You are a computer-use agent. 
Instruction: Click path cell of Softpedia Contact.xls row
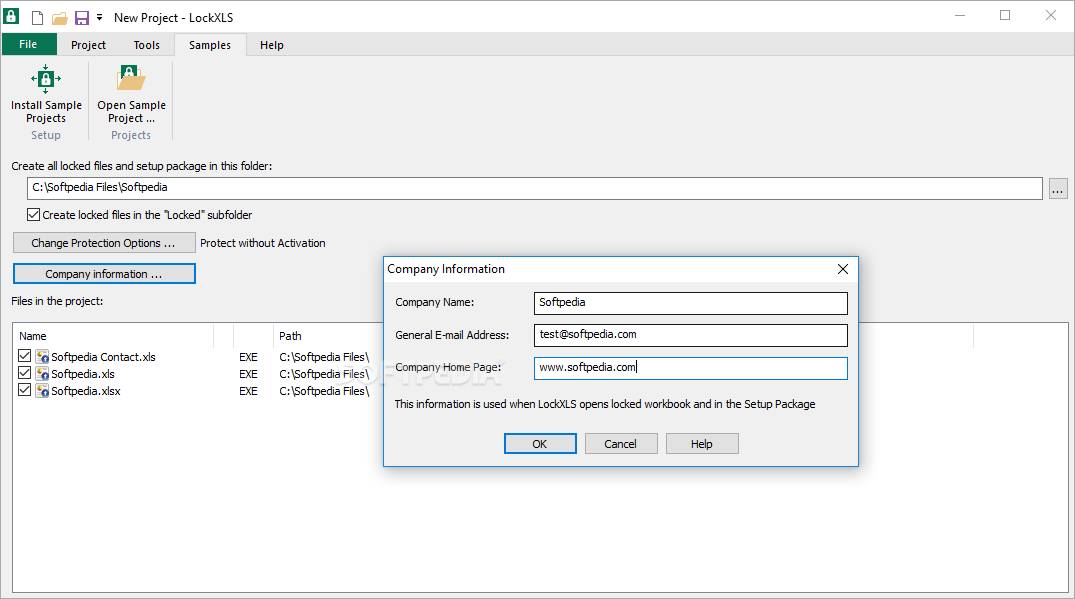click(324, 357)
